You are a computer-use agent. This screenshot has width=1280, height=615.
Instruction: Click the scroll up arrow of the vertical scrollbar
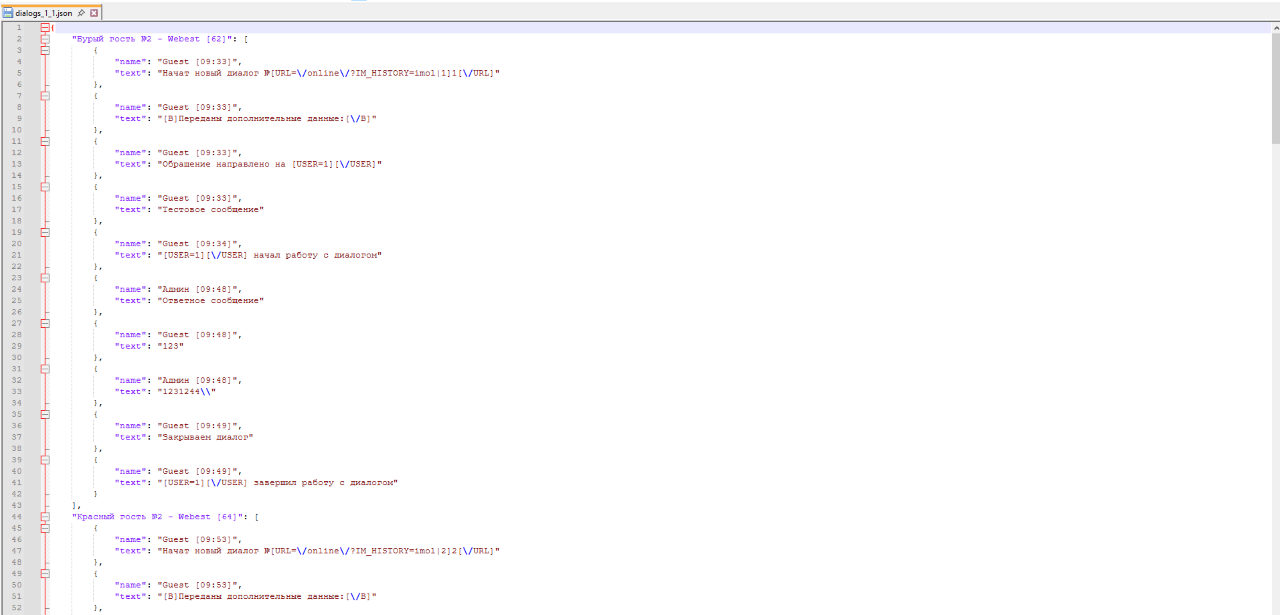pos(1274,27)
